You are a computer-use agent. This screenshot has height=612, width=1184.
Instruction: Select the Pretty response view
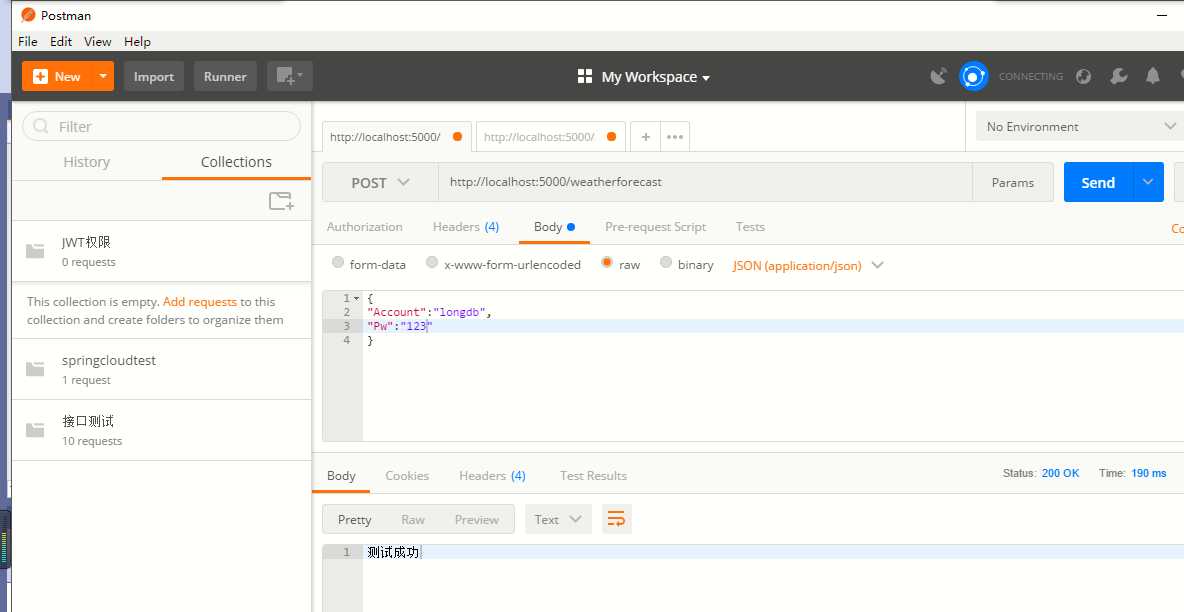pyautogui.click(x=354, y=519)
